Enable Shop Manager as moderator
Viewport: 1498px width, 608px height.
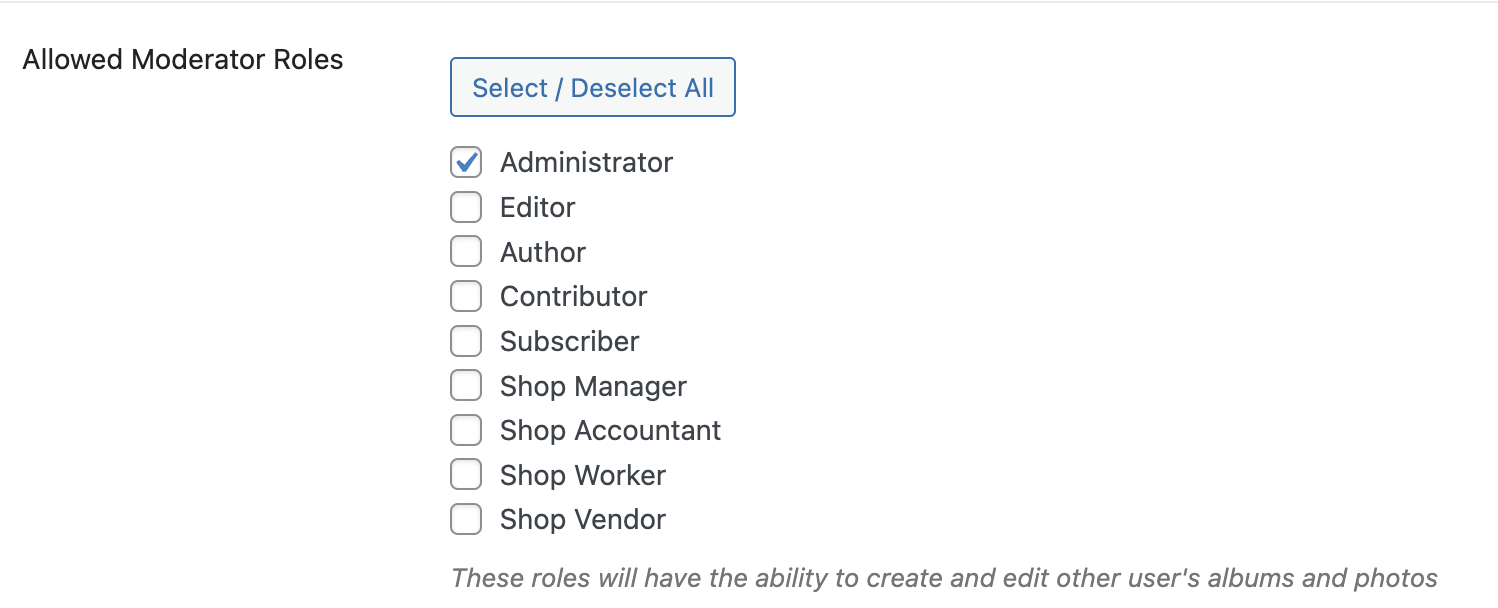466,385
